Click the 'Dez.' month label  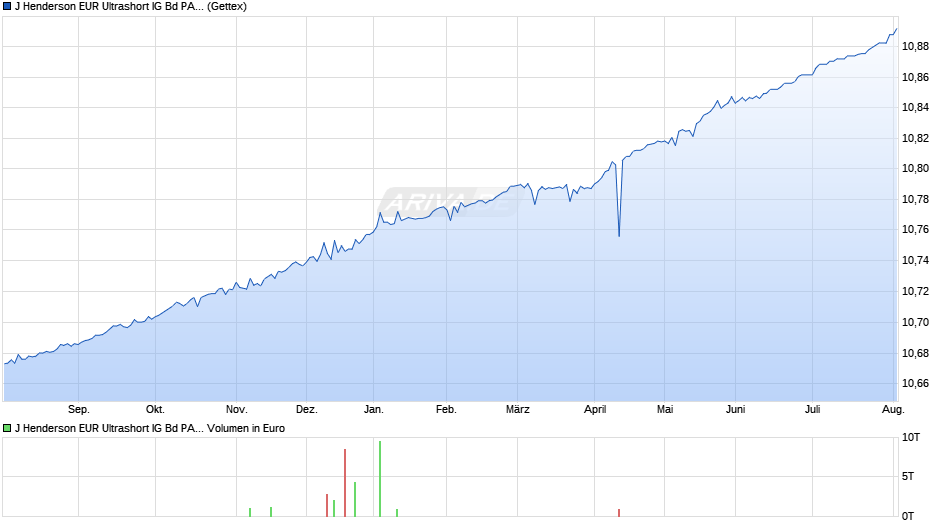306,410
